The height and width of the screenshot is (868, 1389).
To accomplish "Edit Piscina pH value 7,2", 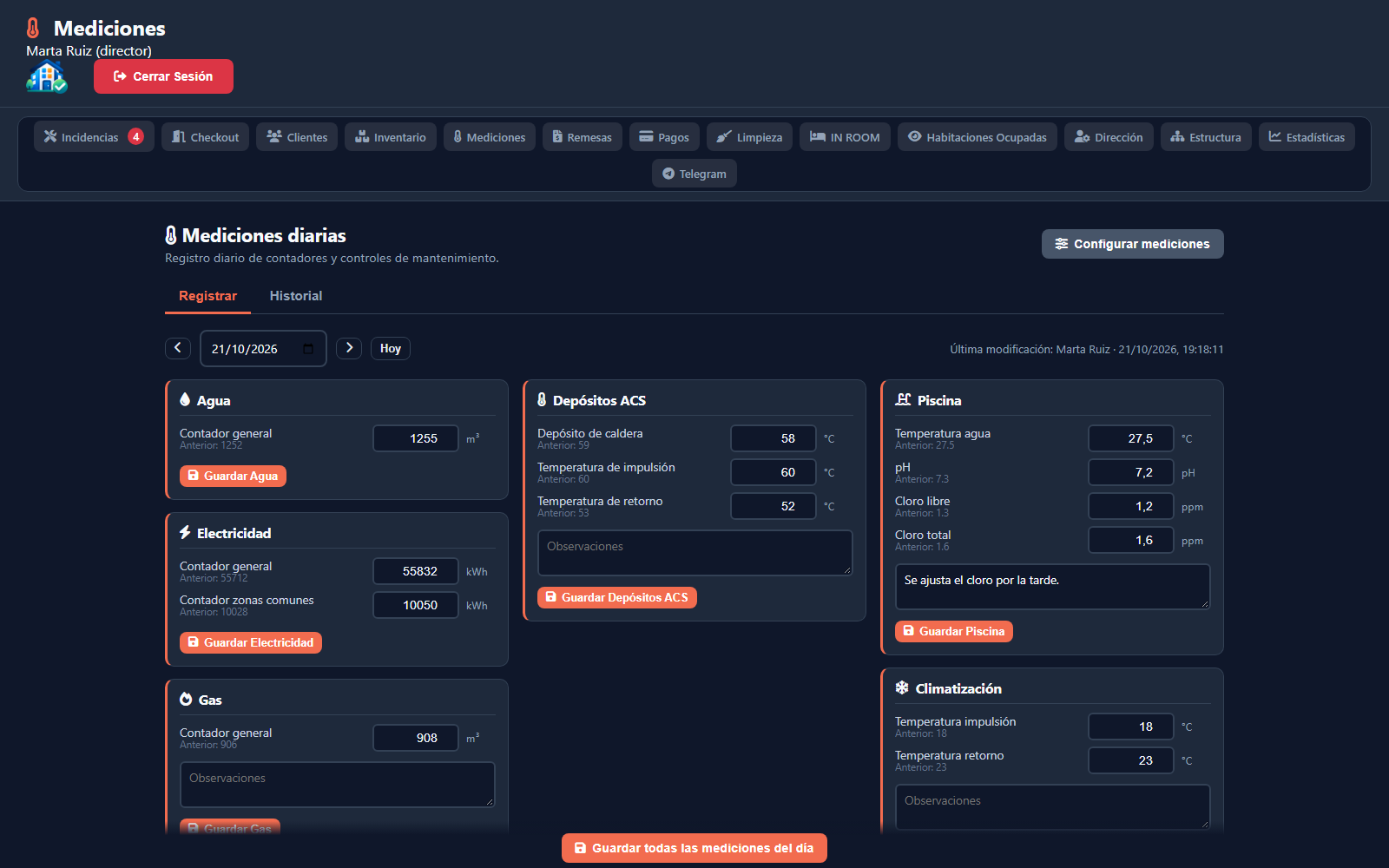I will (1131, 472).
